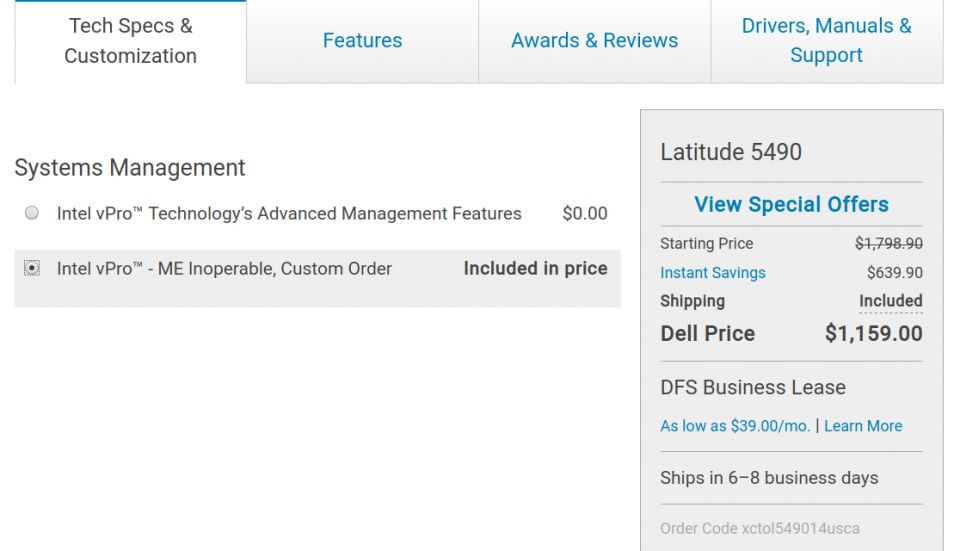Select the Tech Specs & Customization tab
Viewport: 960px width, 551px height.
130,41
